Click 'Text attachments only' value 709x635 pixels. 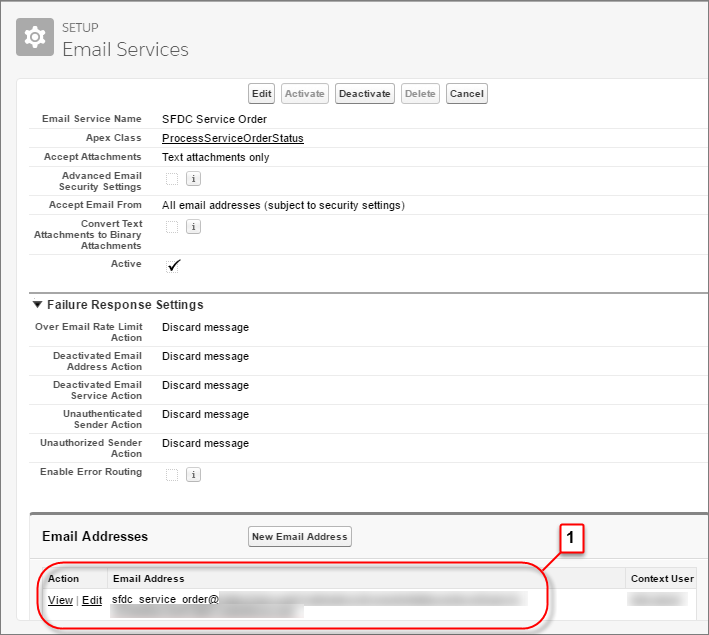(x=216, y=157)
